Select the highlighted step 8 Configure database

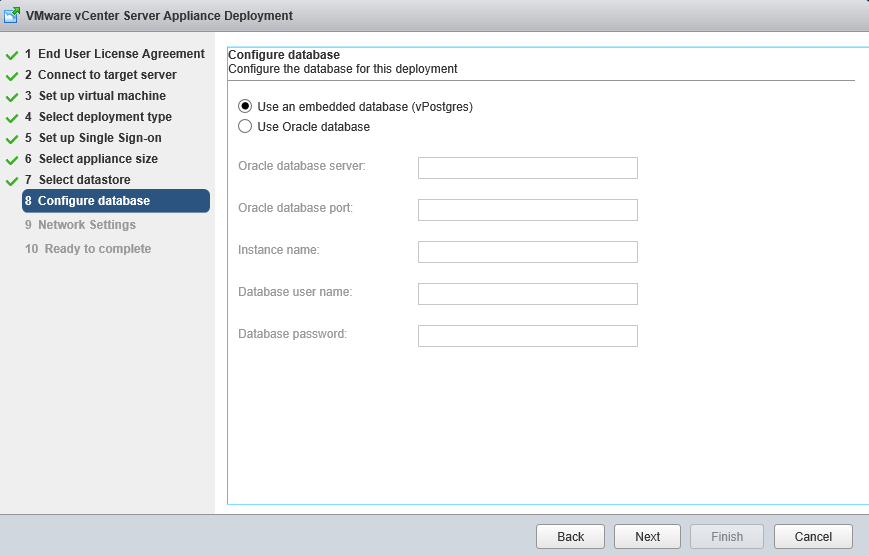pyautogui.click(x=116, y=201)
